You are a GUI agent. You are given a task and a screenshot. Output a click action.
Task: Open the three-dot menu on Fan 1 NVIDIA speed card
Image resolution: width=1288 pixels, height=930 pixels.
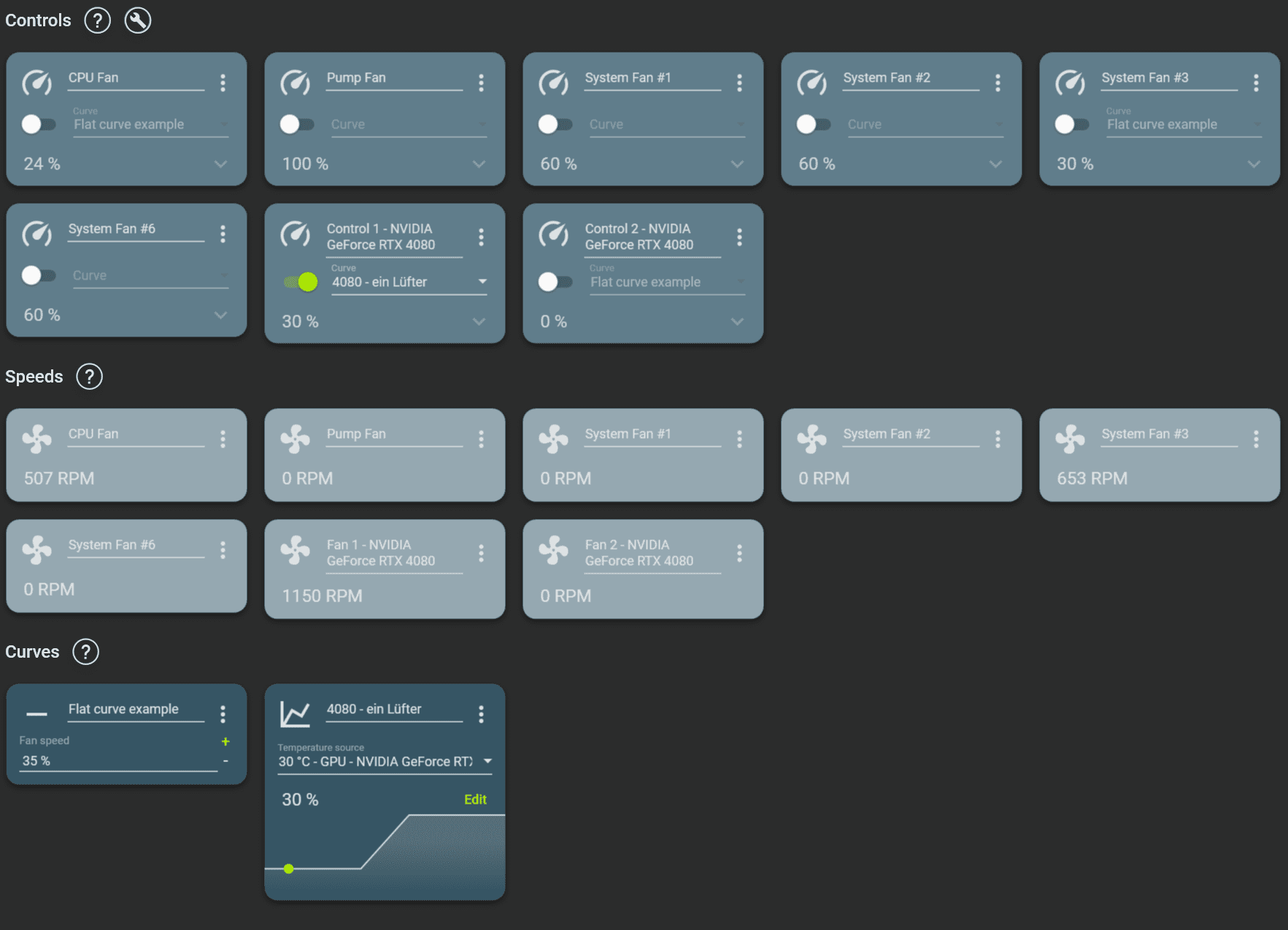click(x=481, y=553)
